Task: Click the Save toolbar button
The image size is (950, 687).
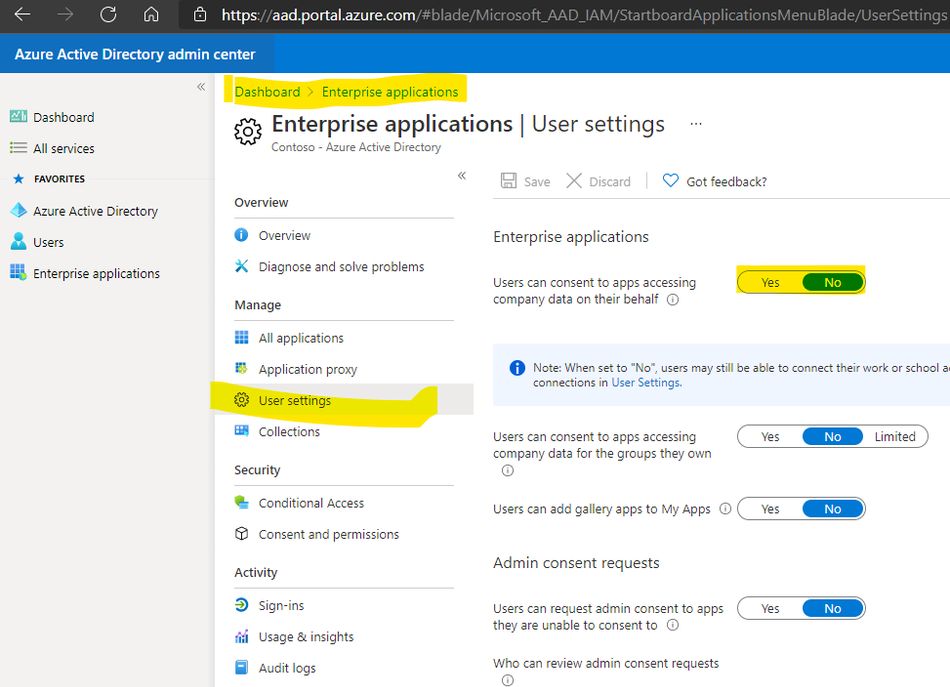Action: point(525,181)
